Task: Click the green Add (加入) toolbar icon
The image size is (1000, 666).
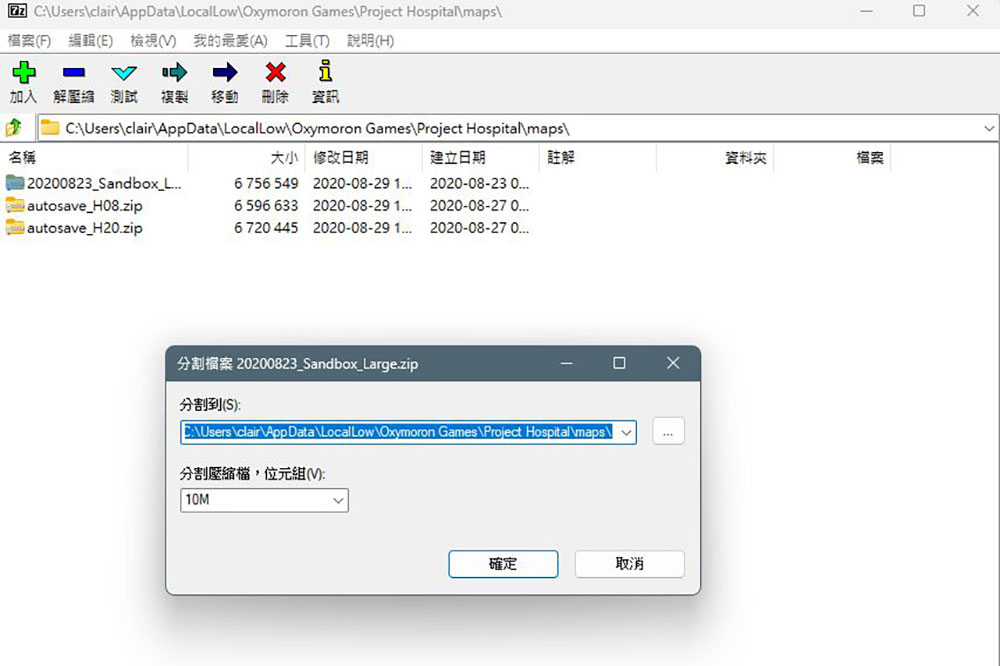Action: point(23,73)
